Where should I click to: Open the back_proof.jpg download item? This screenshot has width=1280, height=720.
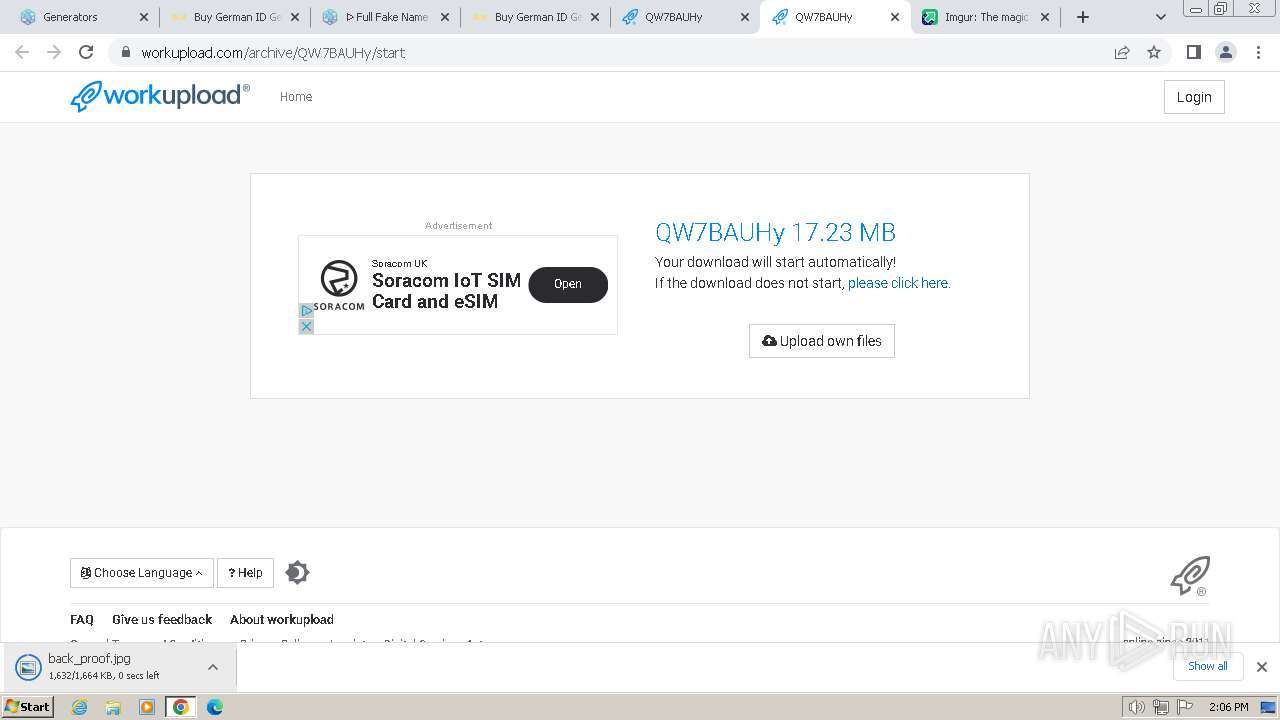105,667
